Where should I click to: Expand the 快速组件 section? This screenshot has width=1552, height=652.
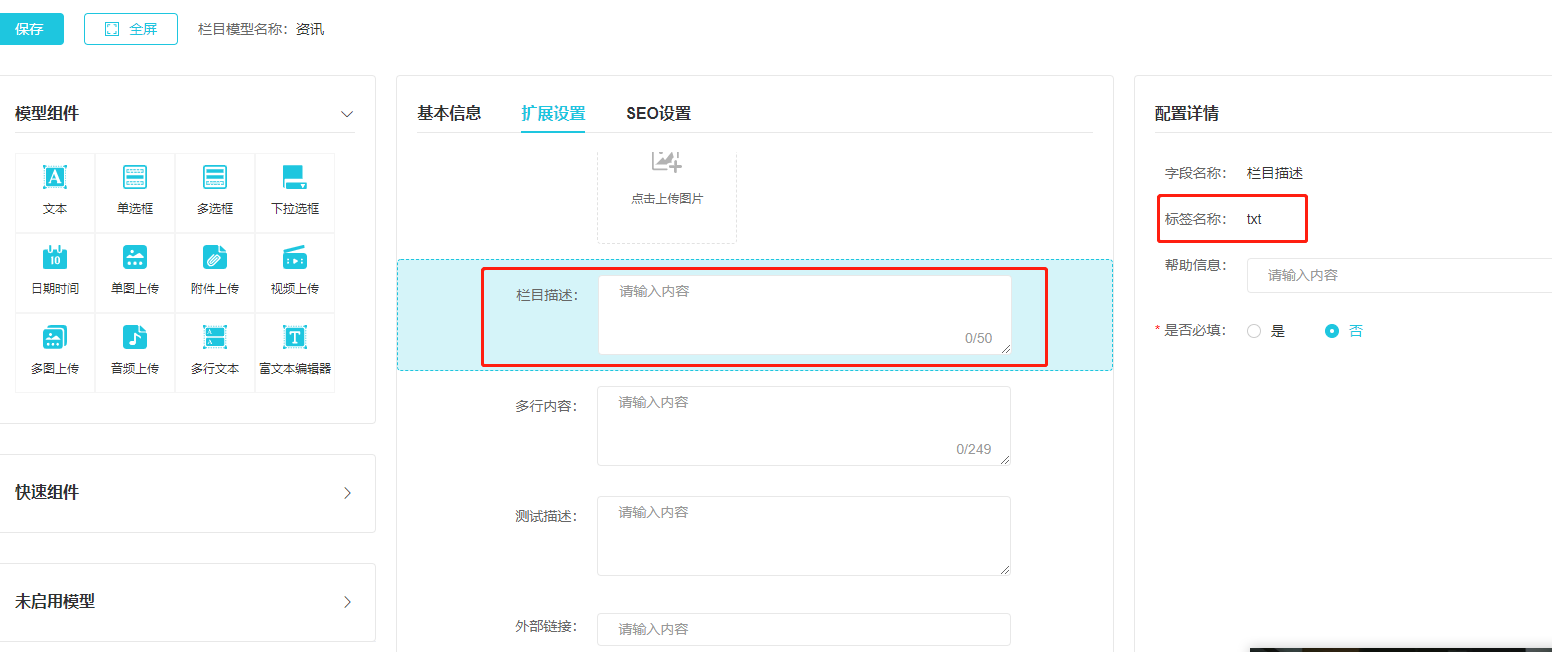[x=347, y=493]
